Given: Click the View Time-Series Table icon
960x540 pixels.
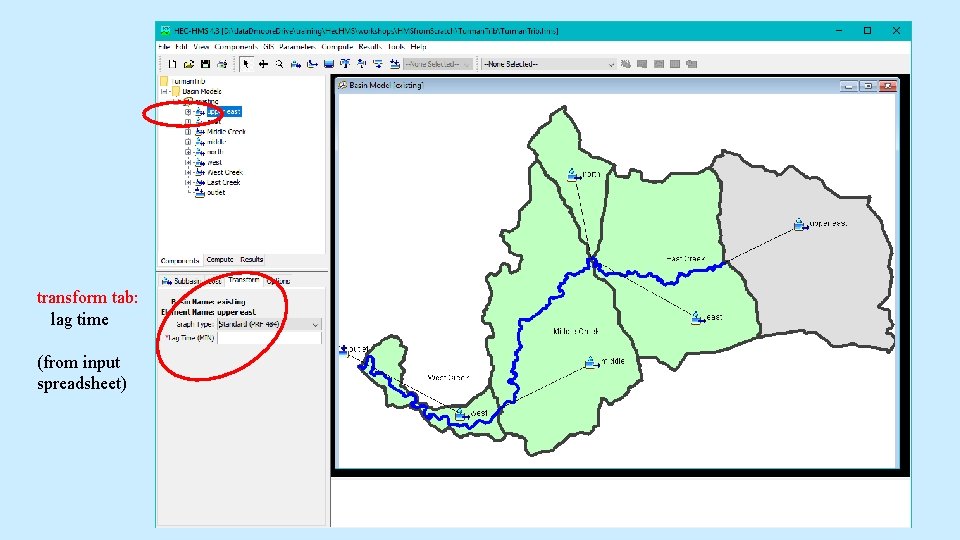Looking at the screenshot, I should click(x=692, y=64).
